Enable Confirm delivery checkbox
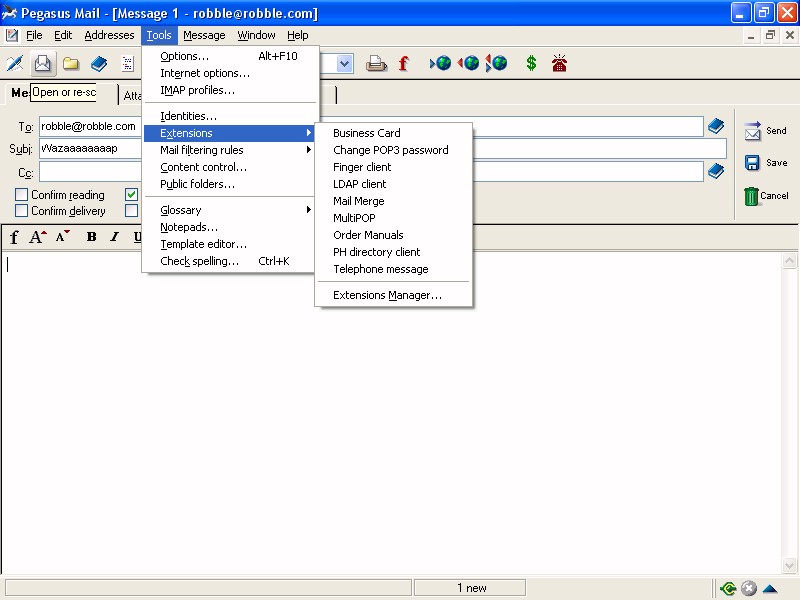Image resolution: width=800 pixels, height=600 pixels. coord(21,210)
